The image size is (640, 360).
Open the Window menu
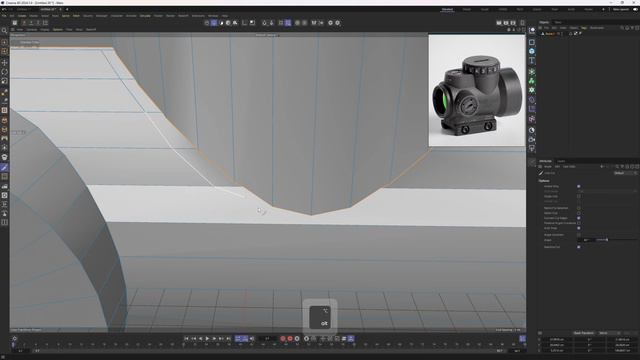coord(213,16)
